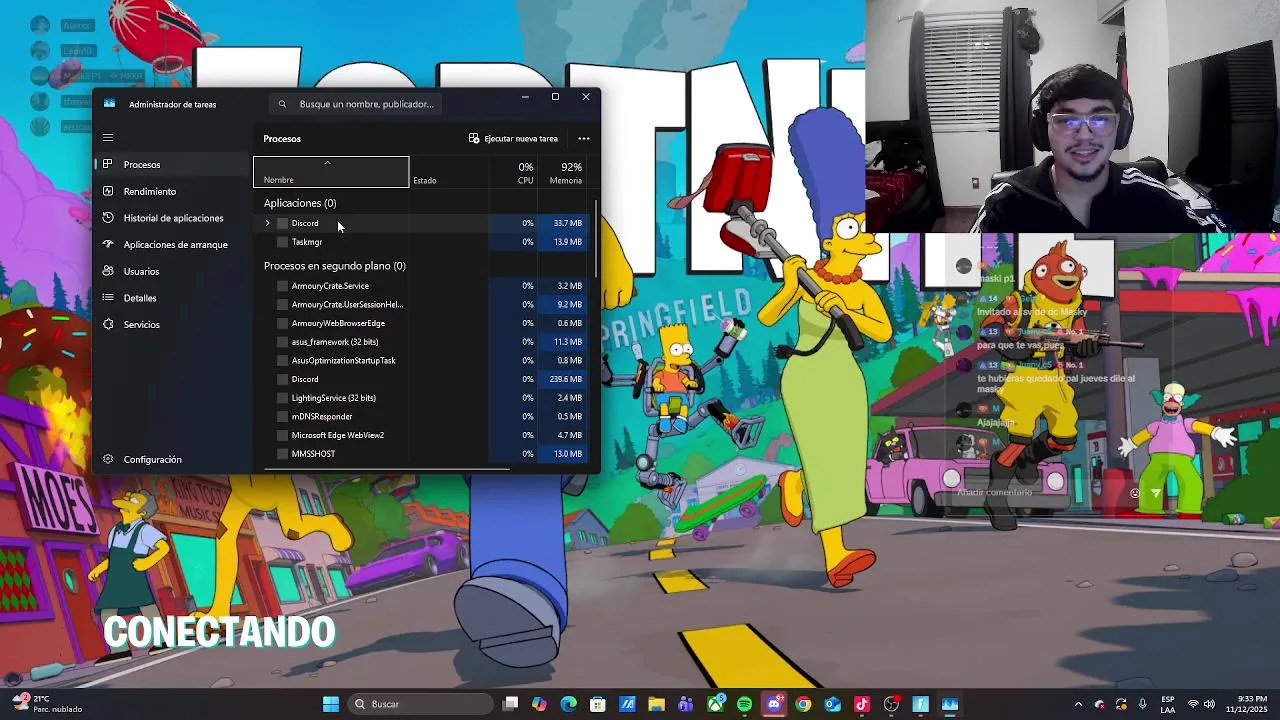The height and width of the screenshot is (720, 1280).
Task: Click Ejecutar nueva tarea button
Action: [x=513, y=138]
